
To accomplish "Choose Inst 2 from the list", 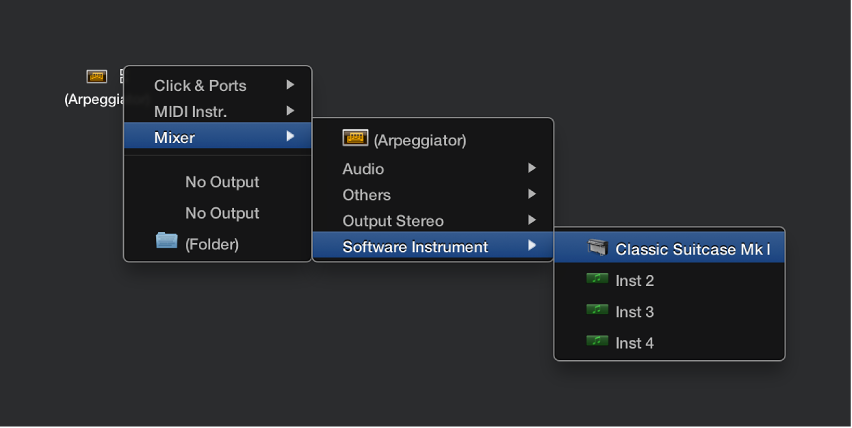I will click(x=669, y=280).
